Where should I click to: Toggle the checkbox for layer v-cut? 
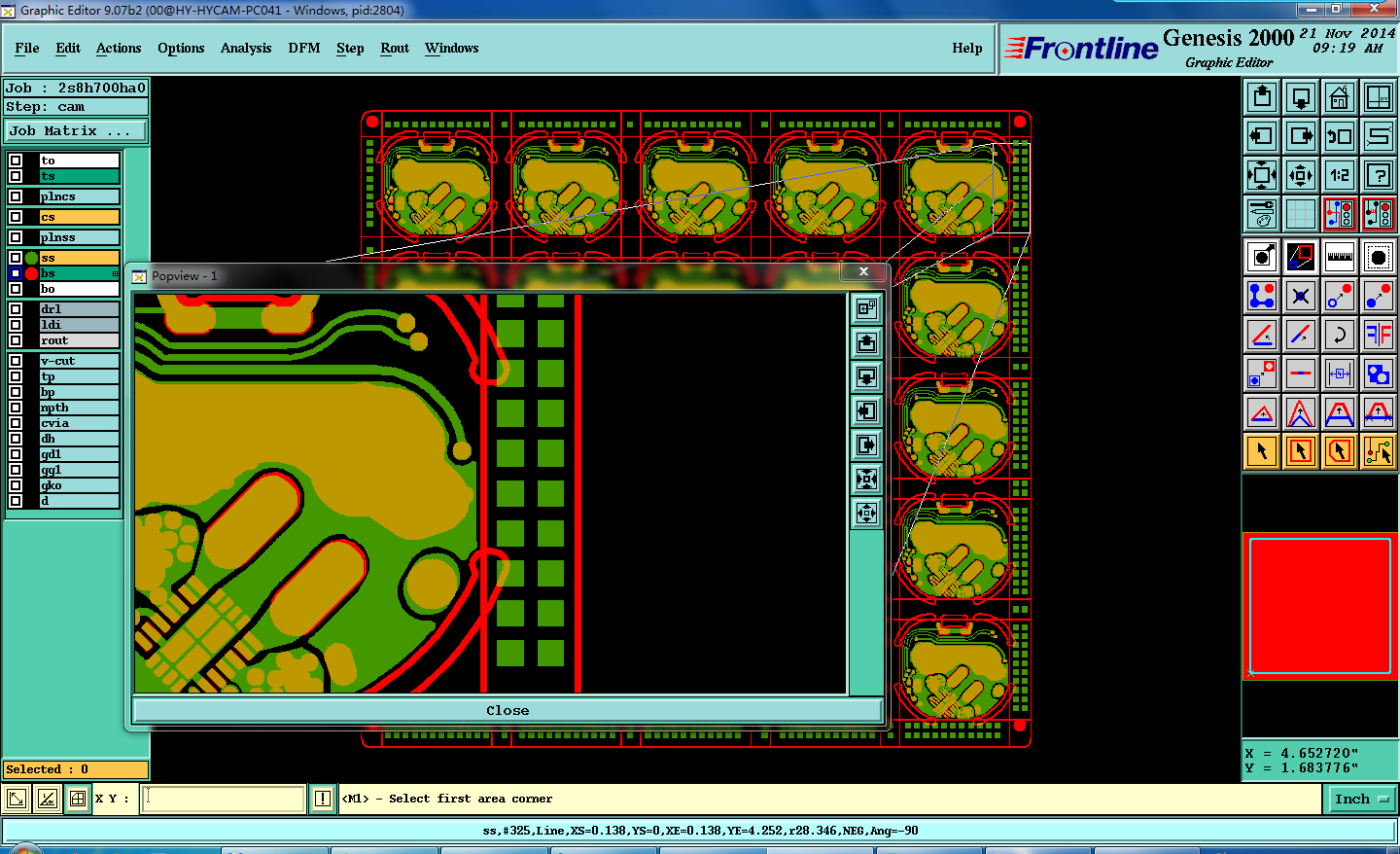tap(16, 361)
